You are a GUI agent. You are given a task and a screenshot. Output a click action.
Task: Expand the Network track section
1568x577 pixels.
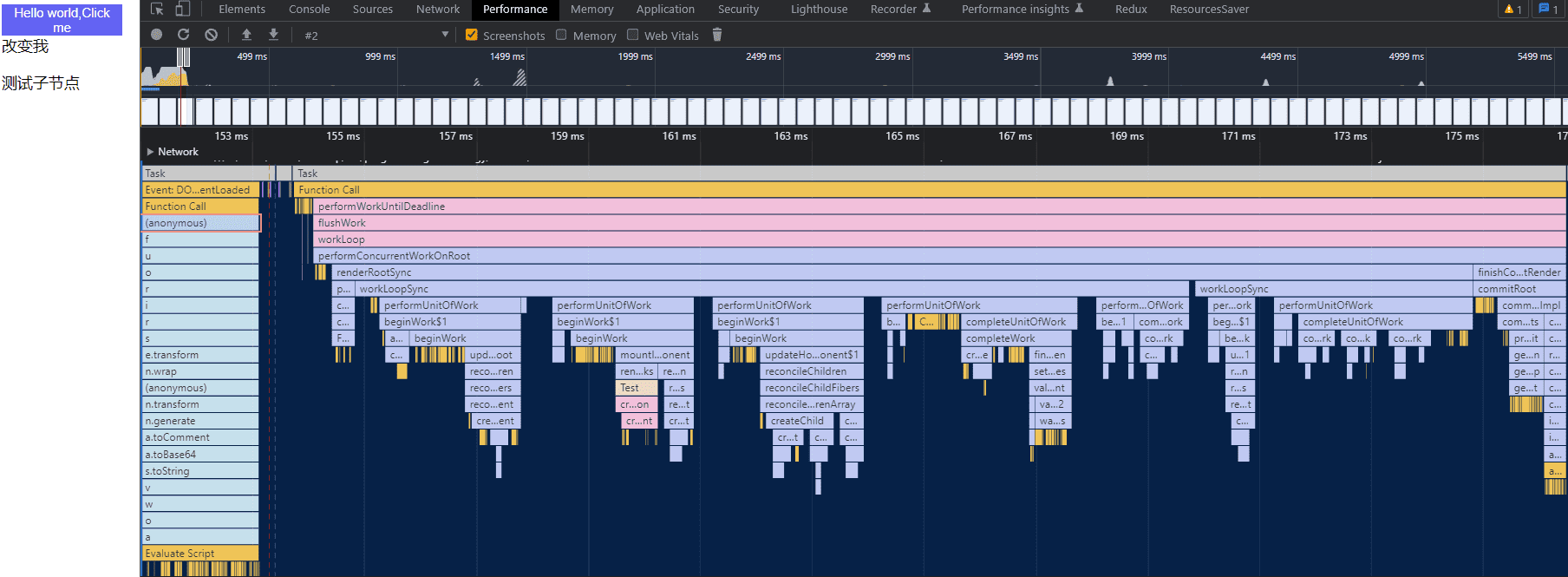coord(151,152)
